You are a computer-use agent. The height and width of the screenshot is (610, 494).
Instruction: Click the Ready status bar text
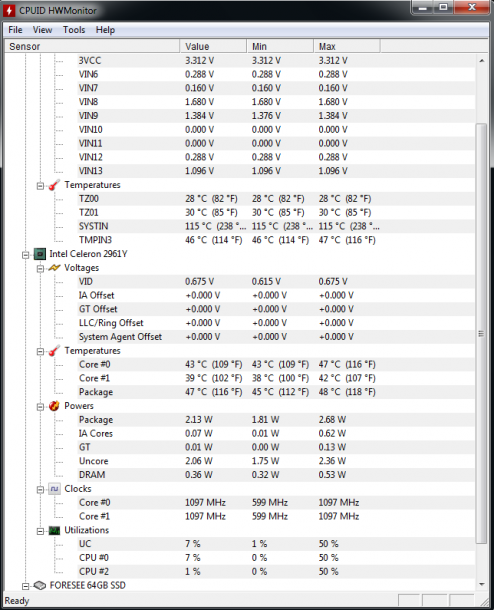pyautogui.click(x=17, y=601)
